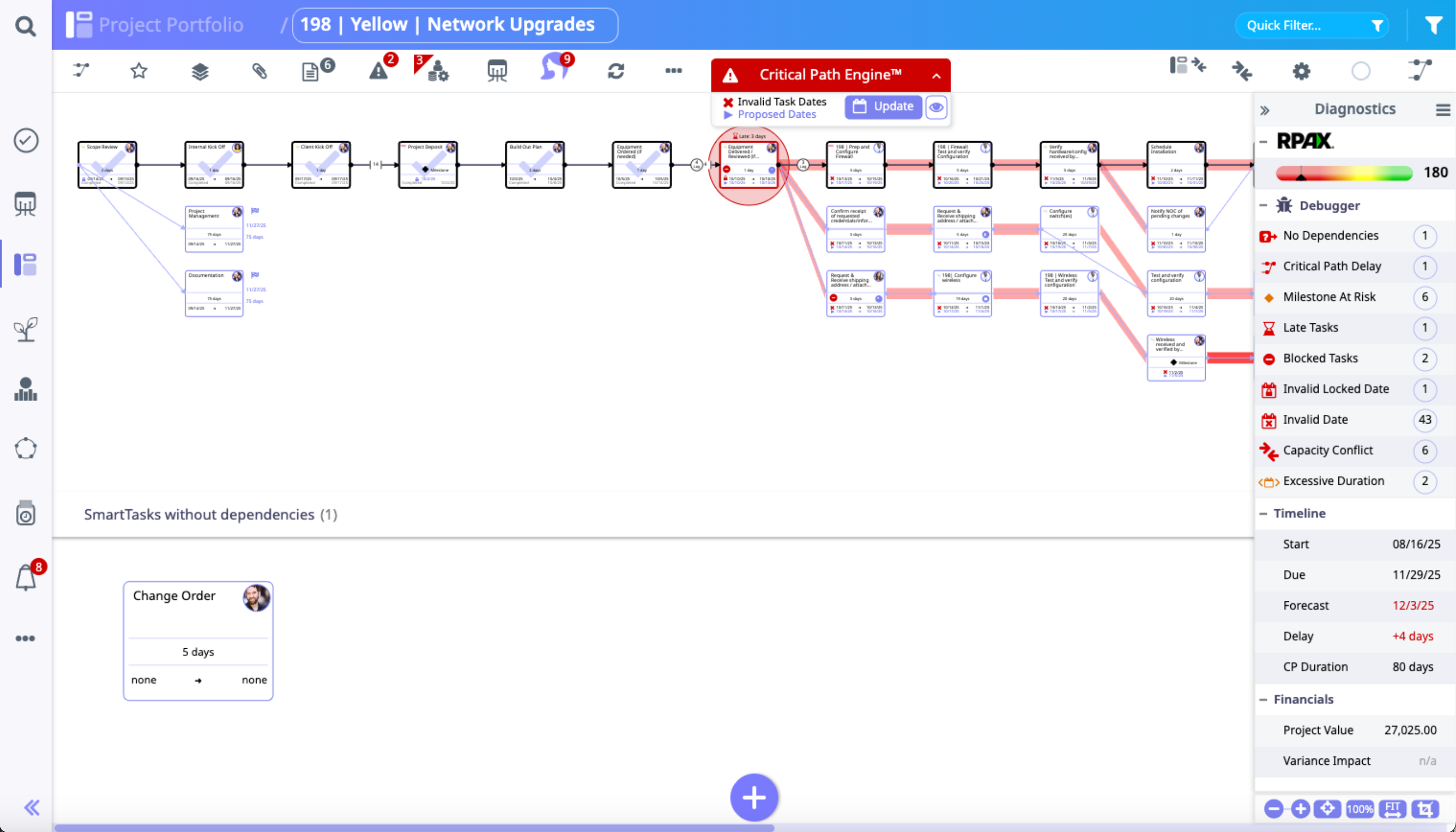Click the RPAX score gradient bar

pos(1344,173)
